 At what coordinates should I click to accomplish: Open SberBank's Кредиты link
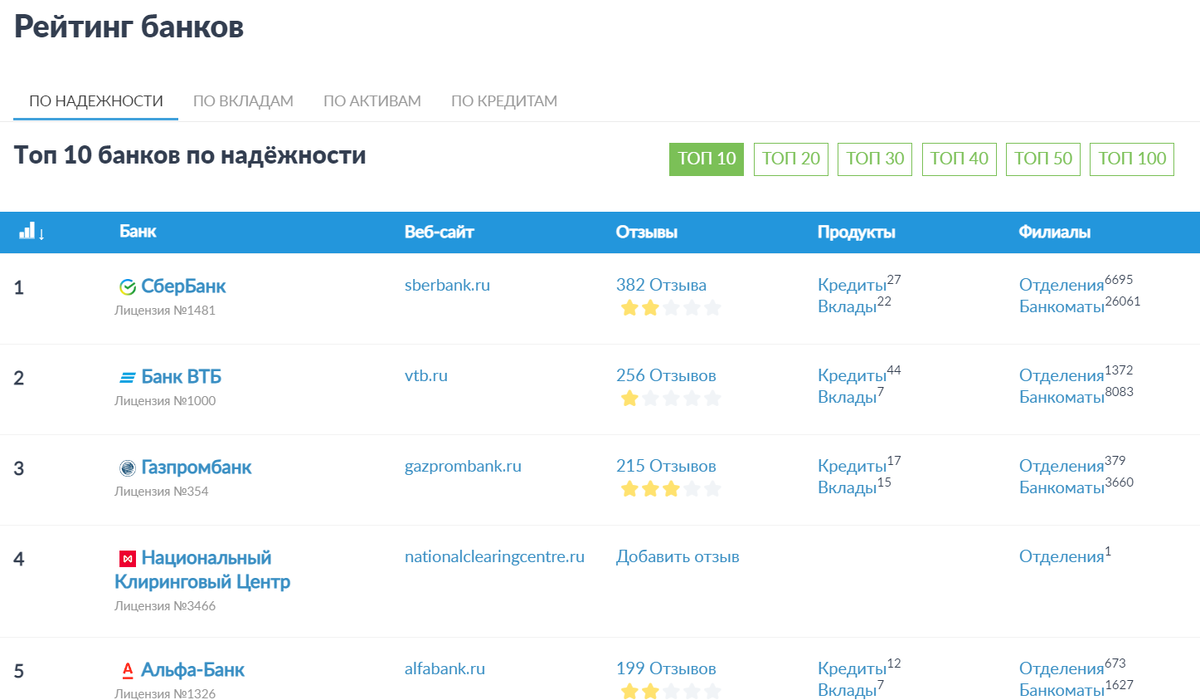pyautogui.click(x=852, y=286)
